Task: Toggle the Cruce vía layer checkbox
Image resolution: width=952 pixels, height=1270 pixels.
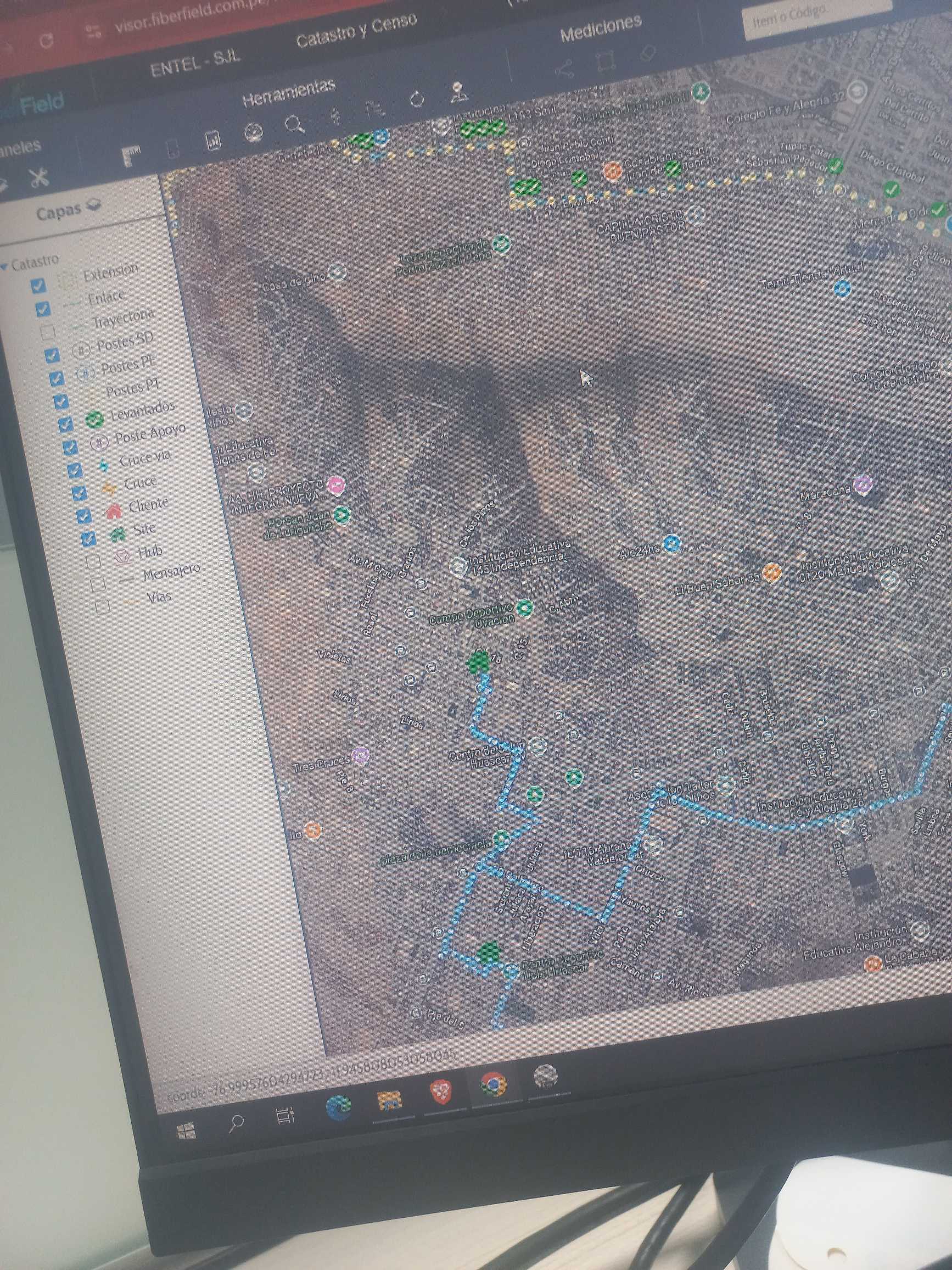Action: coord(75,470)
